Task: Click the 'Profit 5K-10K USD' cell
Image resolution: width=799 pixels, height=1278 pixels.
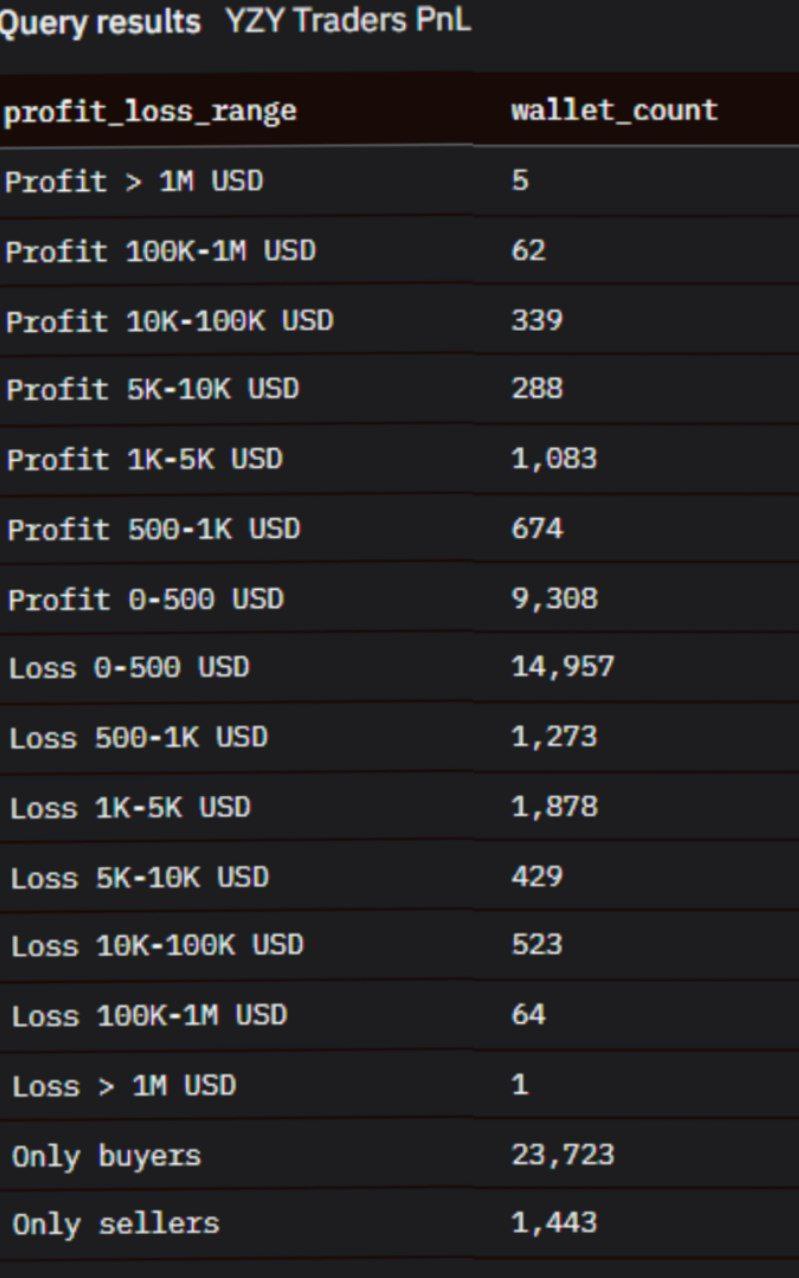Action: (x=152, y=389)
